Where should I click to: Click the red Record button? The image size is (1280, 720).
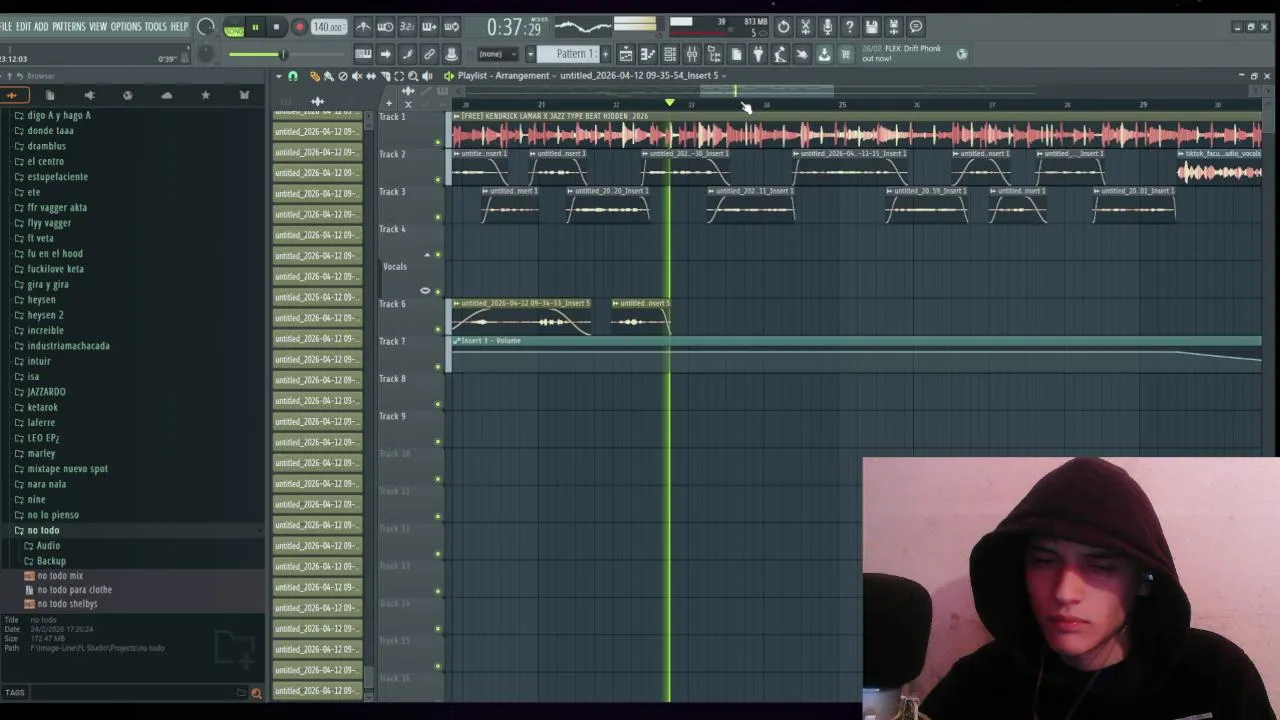pyautogui.click(x=299, y=28)
